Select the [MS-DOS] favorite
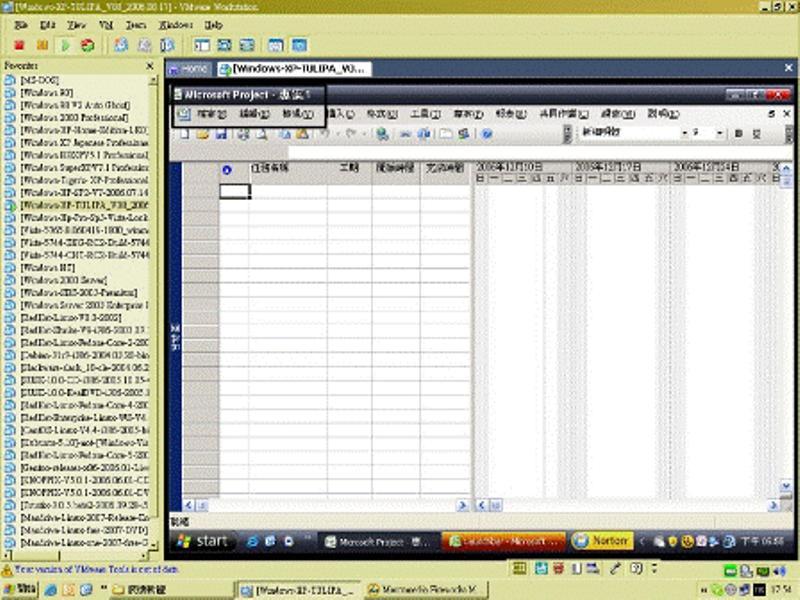This screenshot has width=800, height=600. (39, 80)
